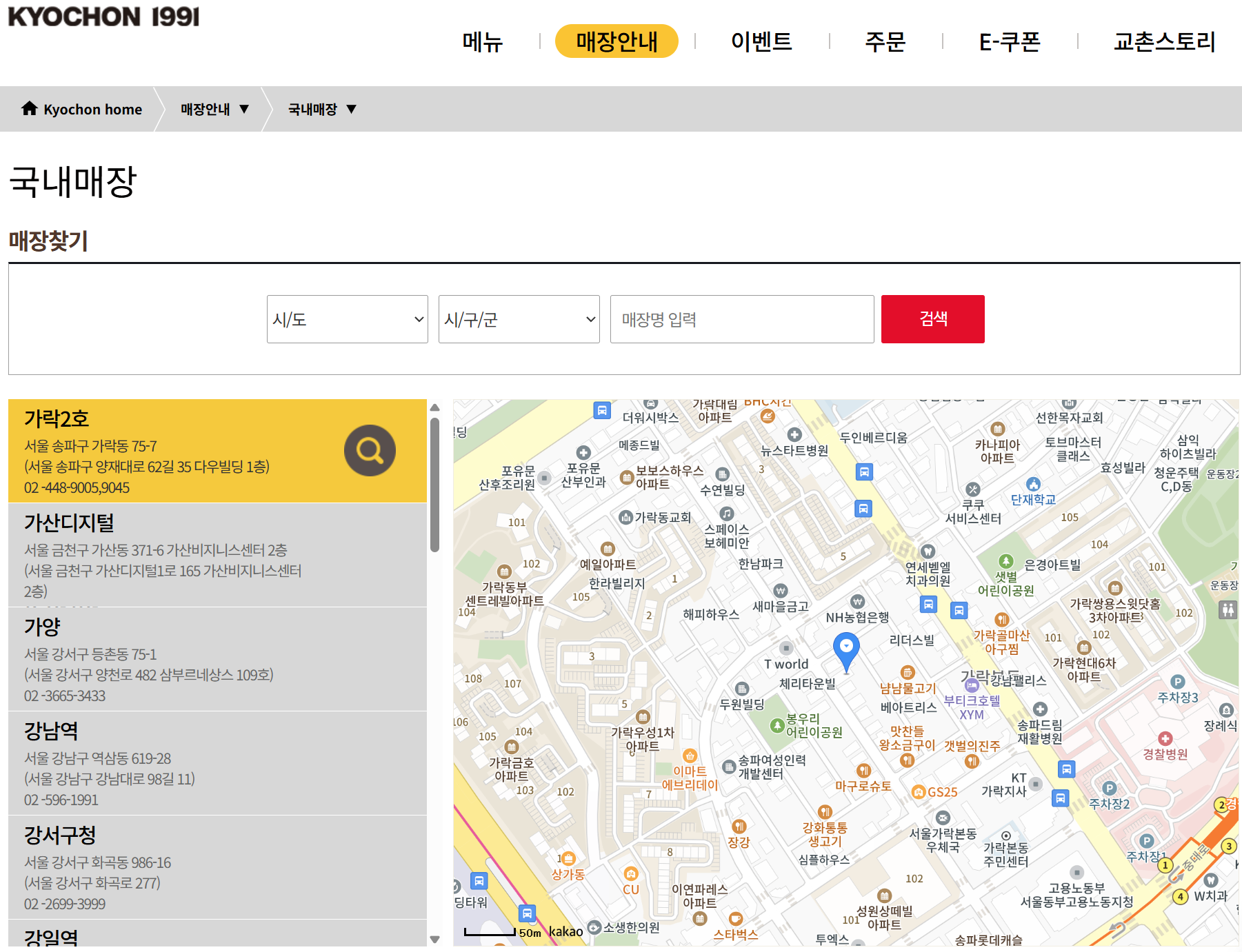This screenshot has height=952, width=1242.
Task: Click the blue store location pin
Action: pyautogui.click(x=846, y=652)
